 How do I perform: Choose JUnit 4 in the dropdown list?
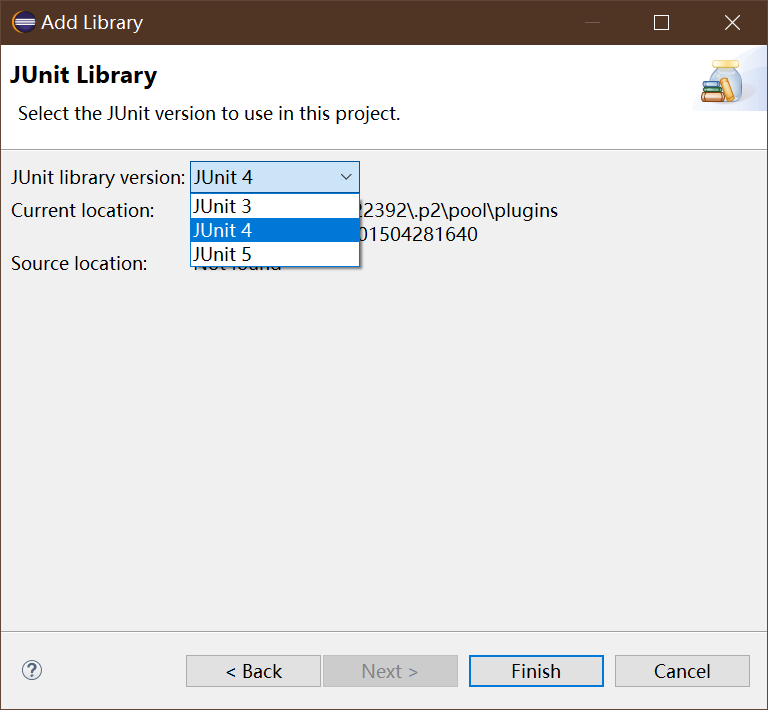(275, 230)
